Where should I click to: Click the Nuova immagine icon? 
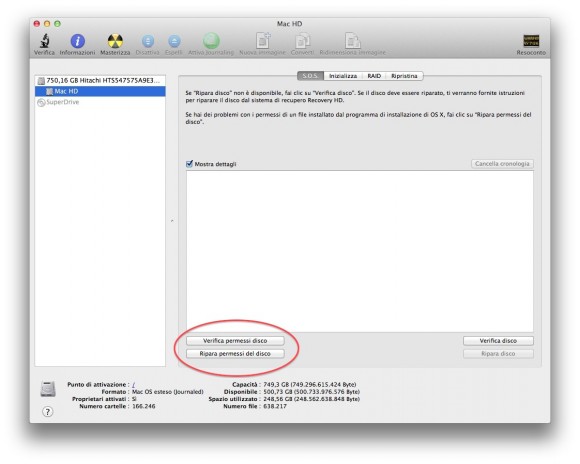[263, 40]
